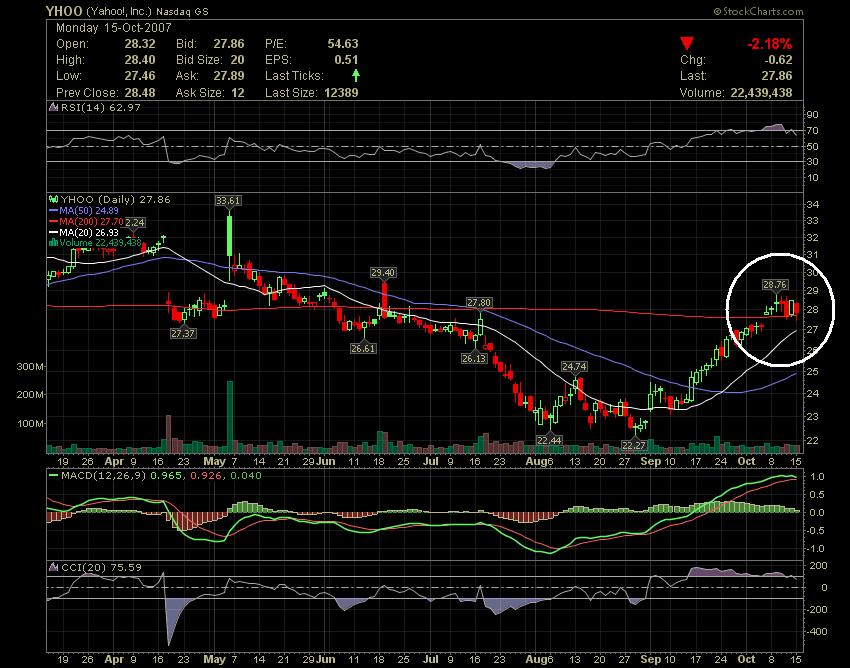Click the EPS value 0.51
This screenshot has height=668, width=850.
[x=346, y=60]
